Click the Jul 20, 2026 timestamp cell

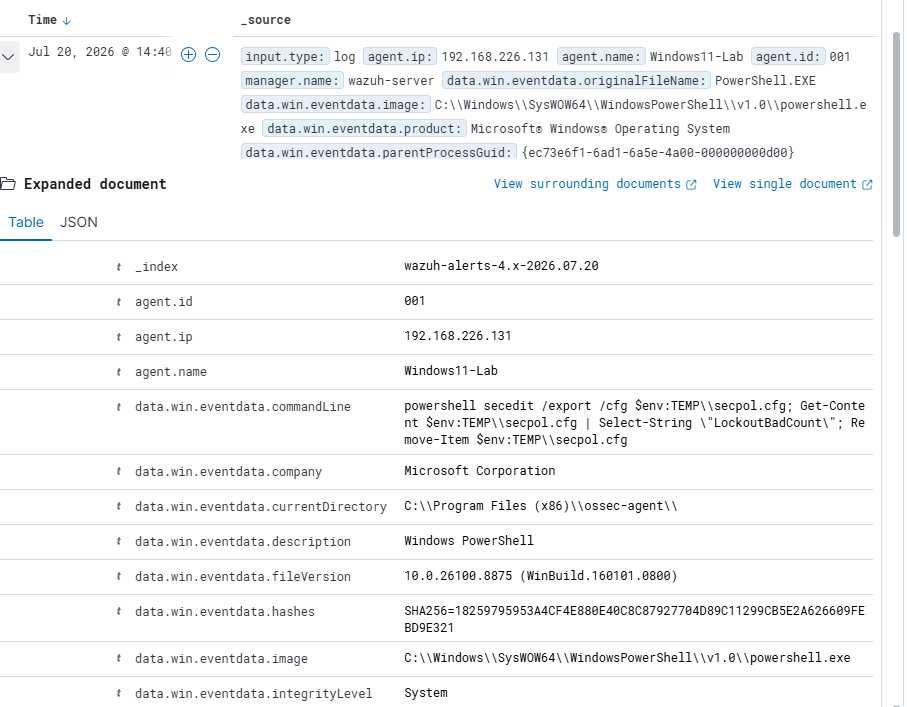point(99,52)
